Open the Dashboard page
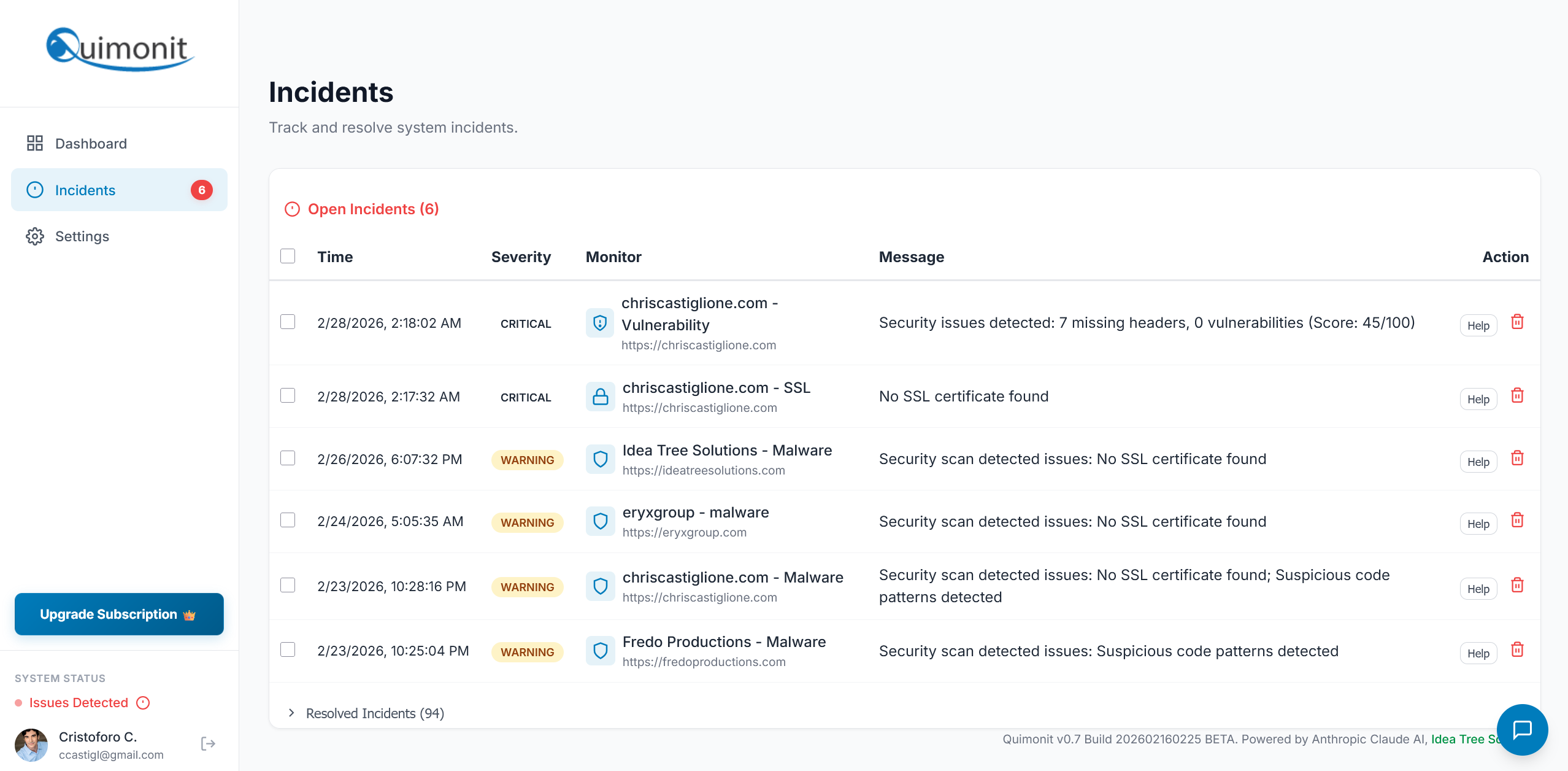 point(91,144)
